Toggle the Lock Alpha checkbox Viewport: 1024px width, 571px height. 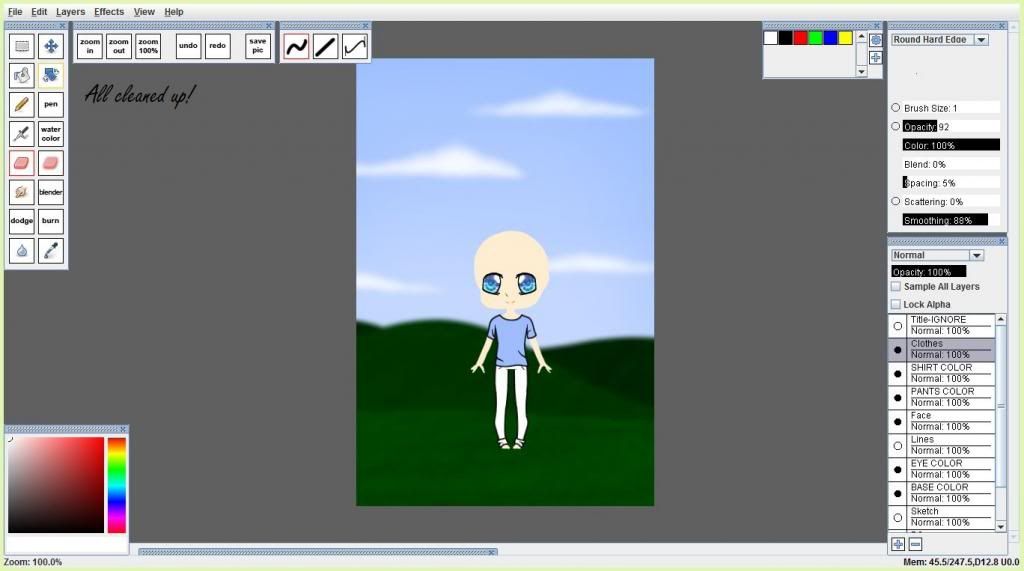click(x=896, y=304)
